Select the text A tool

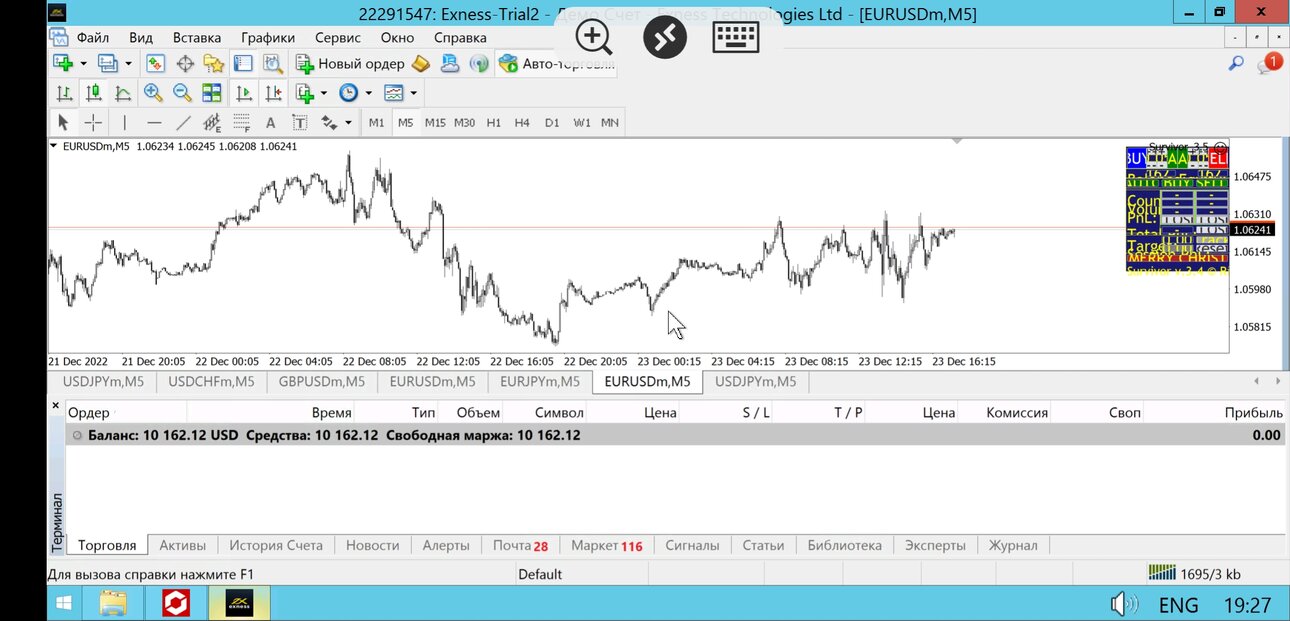point(270,122)
